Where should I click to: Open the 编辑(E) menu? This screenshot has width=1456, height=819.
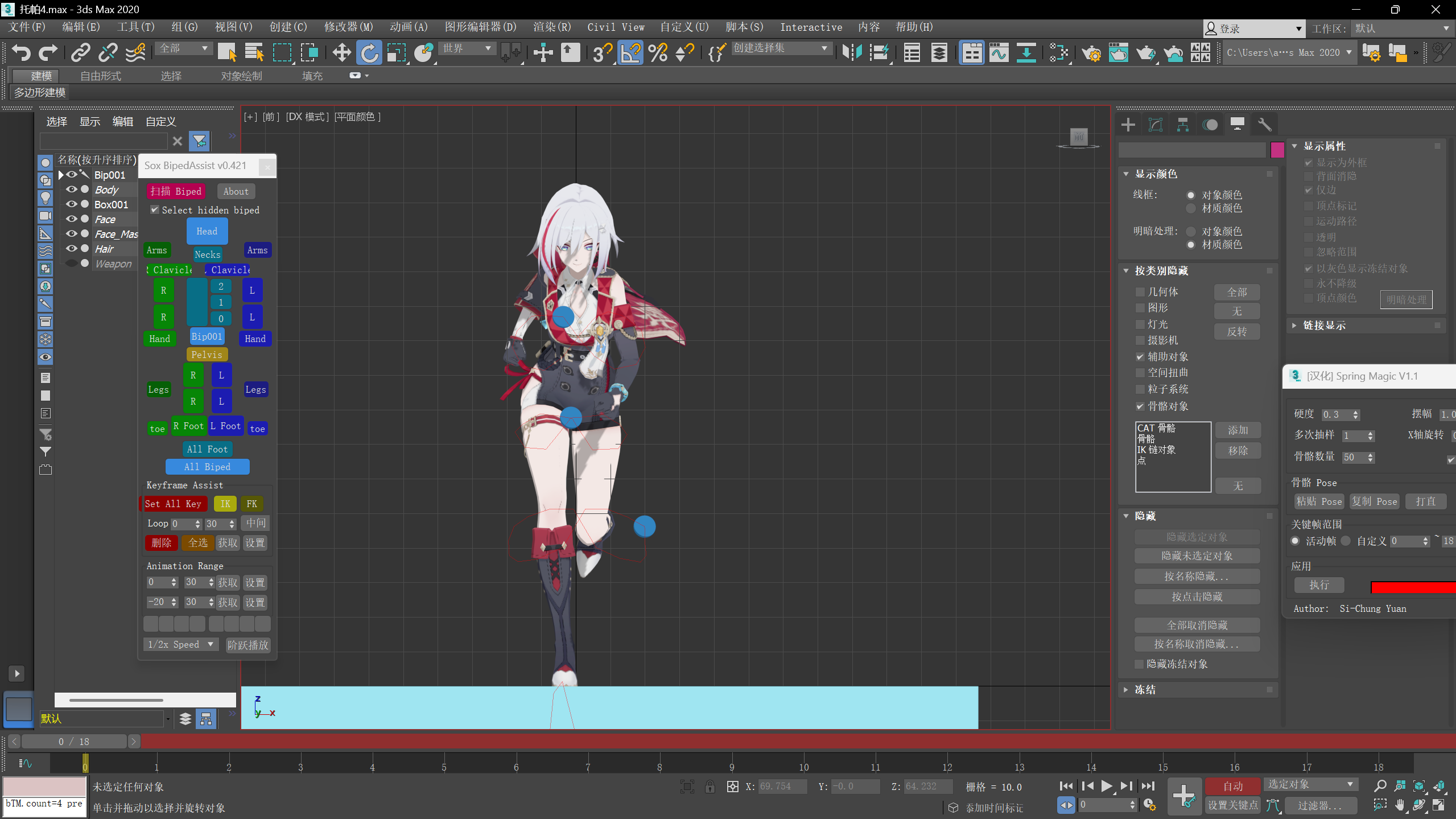point(81,27)
